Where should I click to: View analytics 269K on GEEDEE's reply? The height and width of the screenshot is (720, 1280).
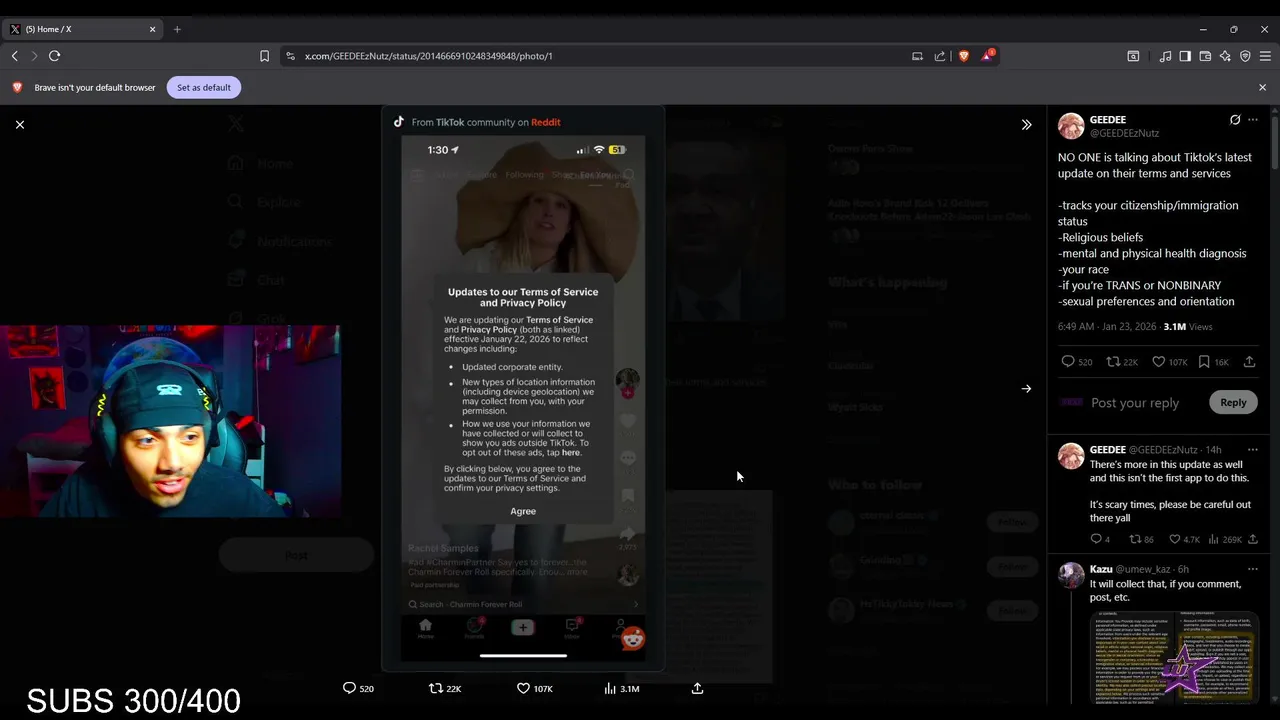pos(1225,540)
